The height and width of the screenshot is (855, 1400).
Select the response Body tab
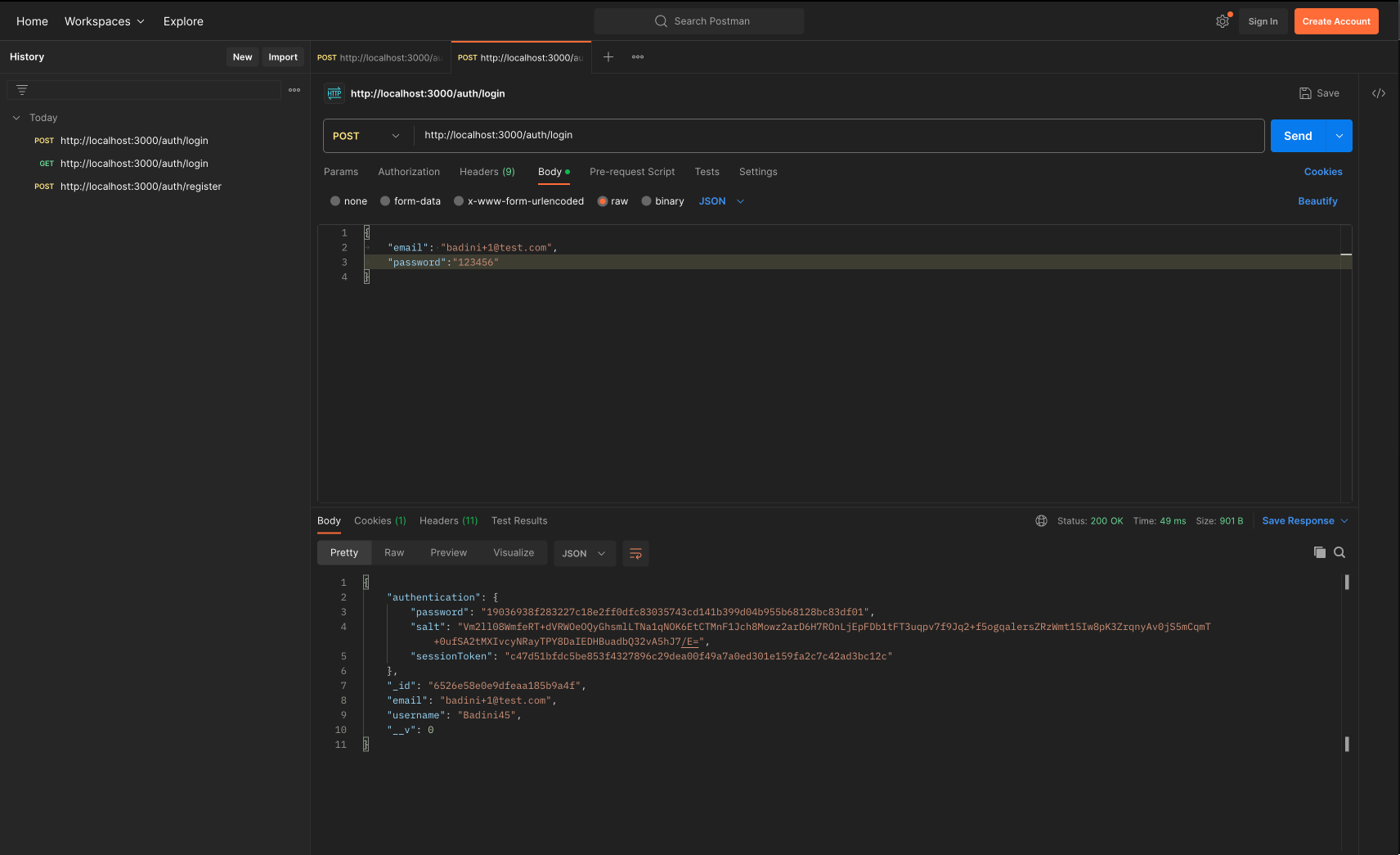pos(329,521)
